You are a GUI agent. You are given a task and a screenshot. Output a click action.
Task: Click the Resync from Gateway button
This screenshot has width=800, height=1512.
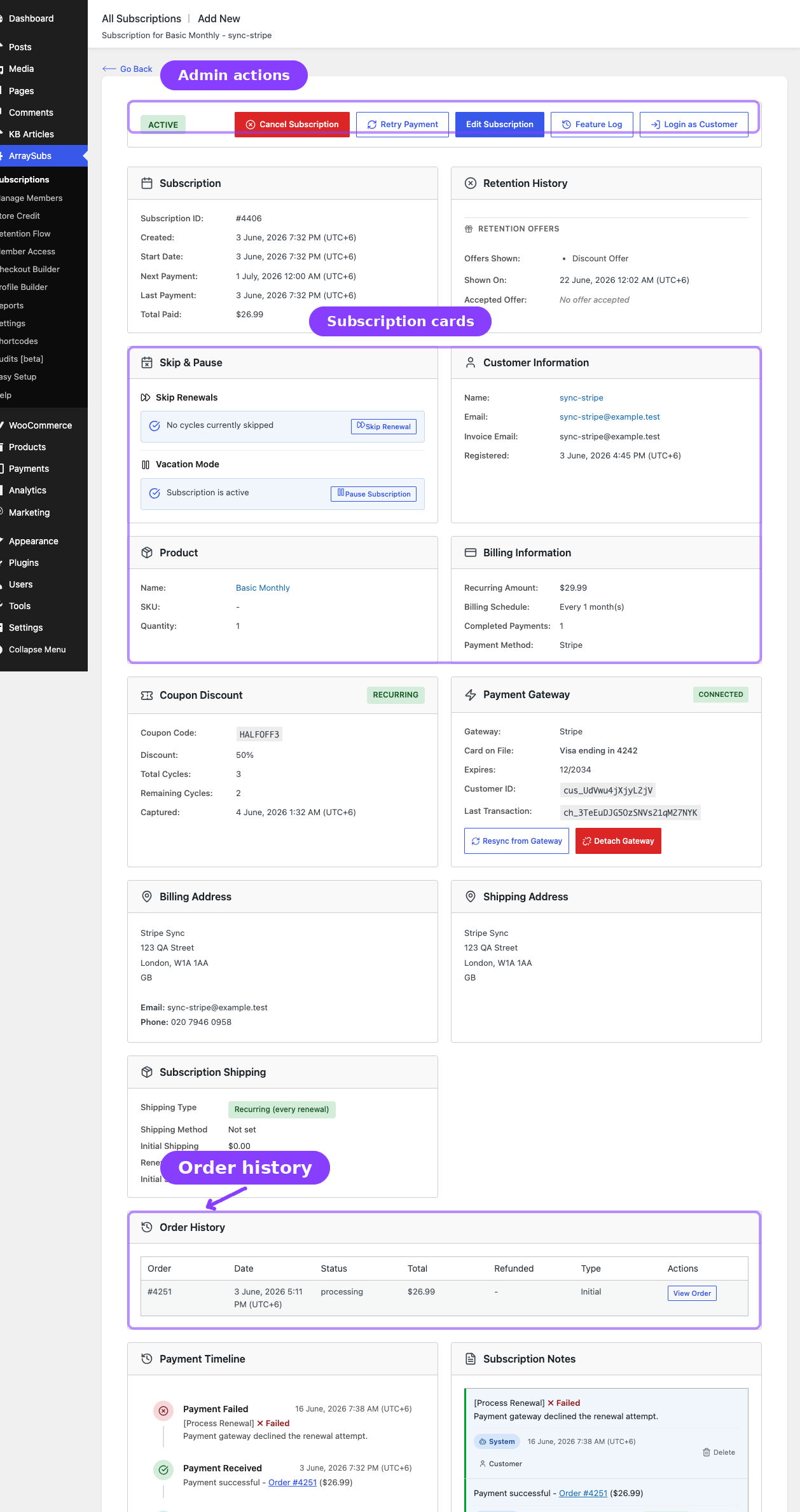click(516, 841)
